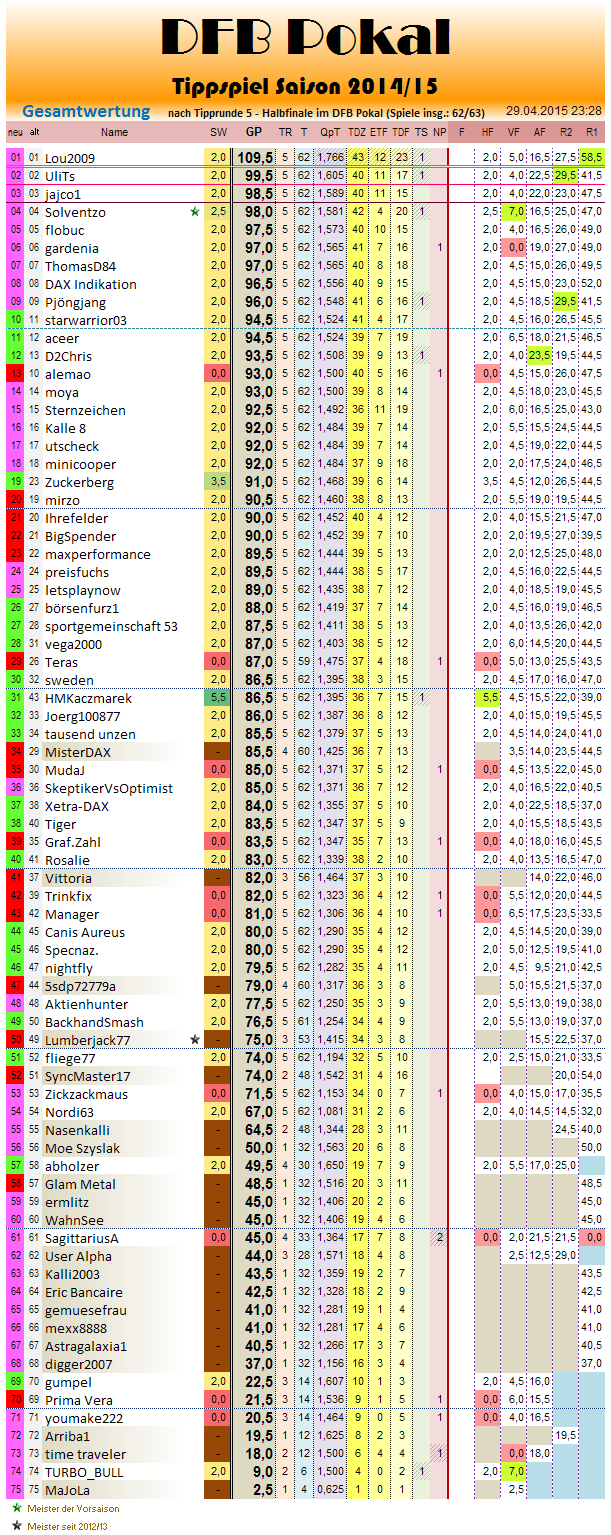Click the 'DFB Pokal' title

(x=305, y=38)
